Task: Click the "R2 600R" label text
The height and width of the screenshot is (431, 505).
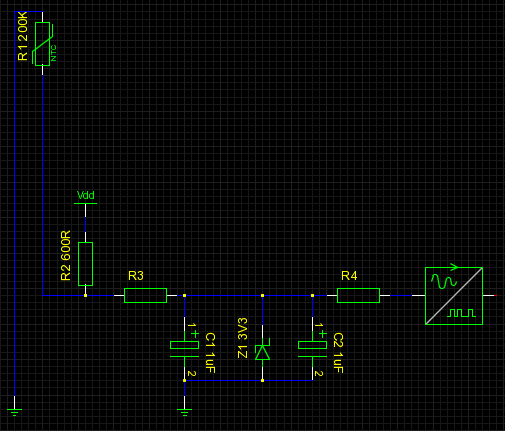Action: (66, 255)
